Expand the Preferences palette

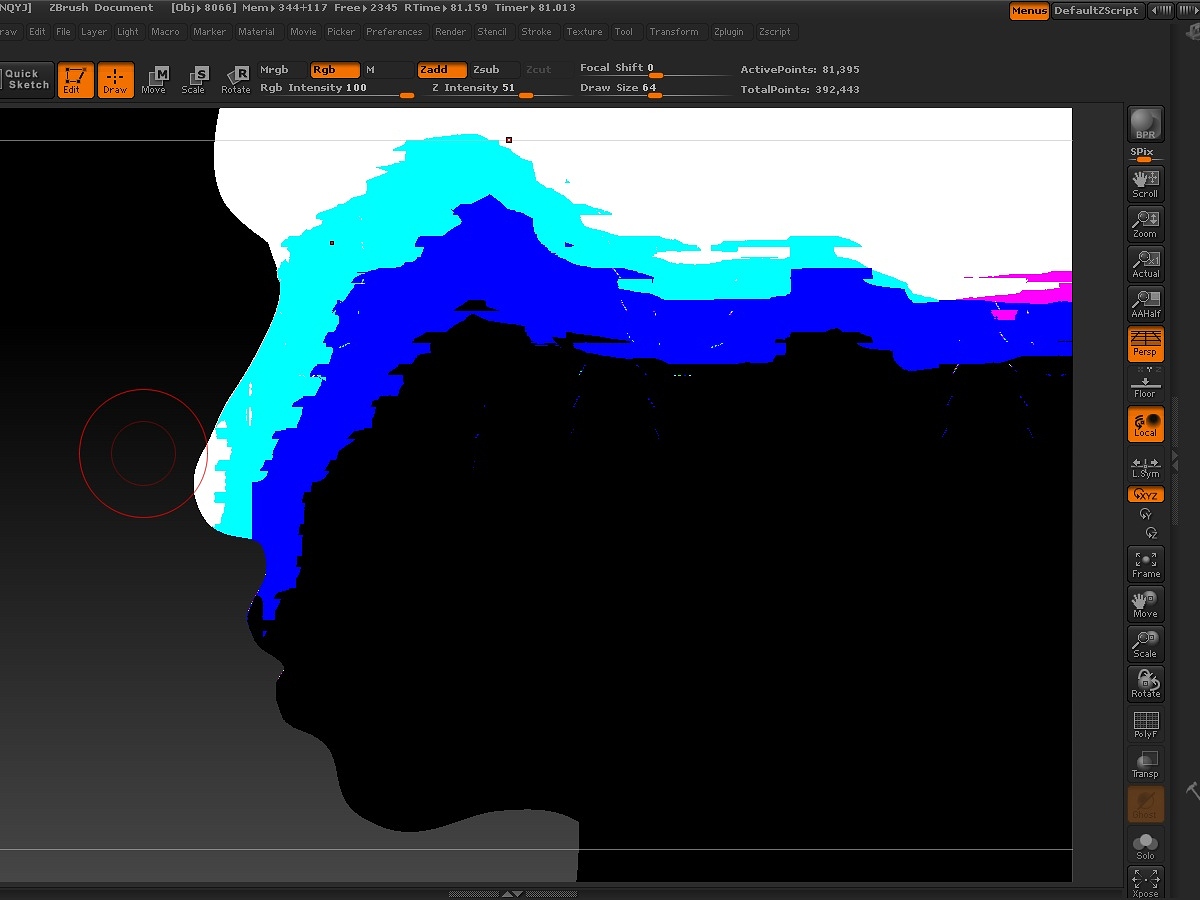[394, 32]
